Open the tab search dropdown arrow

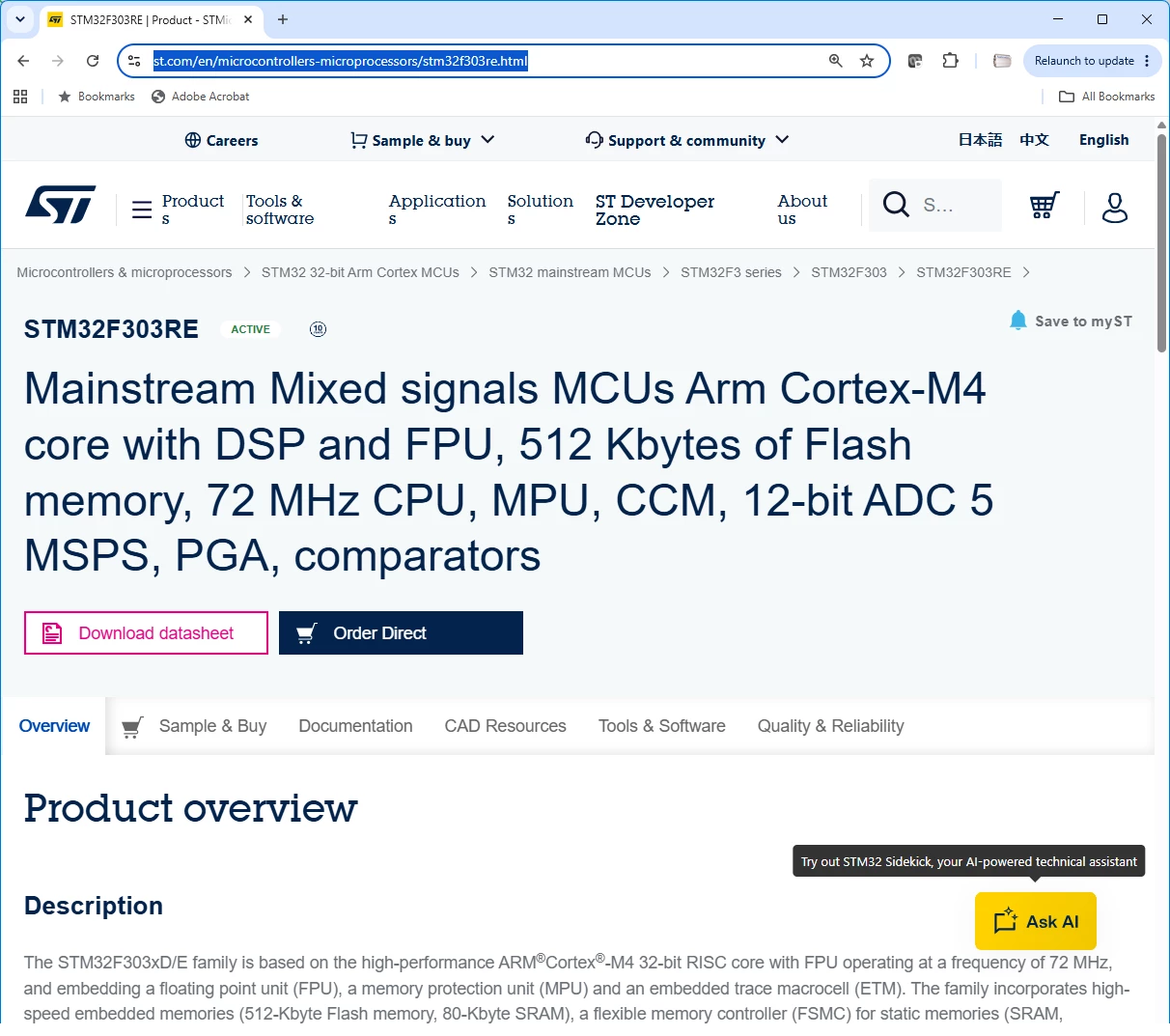click(20, 19)
